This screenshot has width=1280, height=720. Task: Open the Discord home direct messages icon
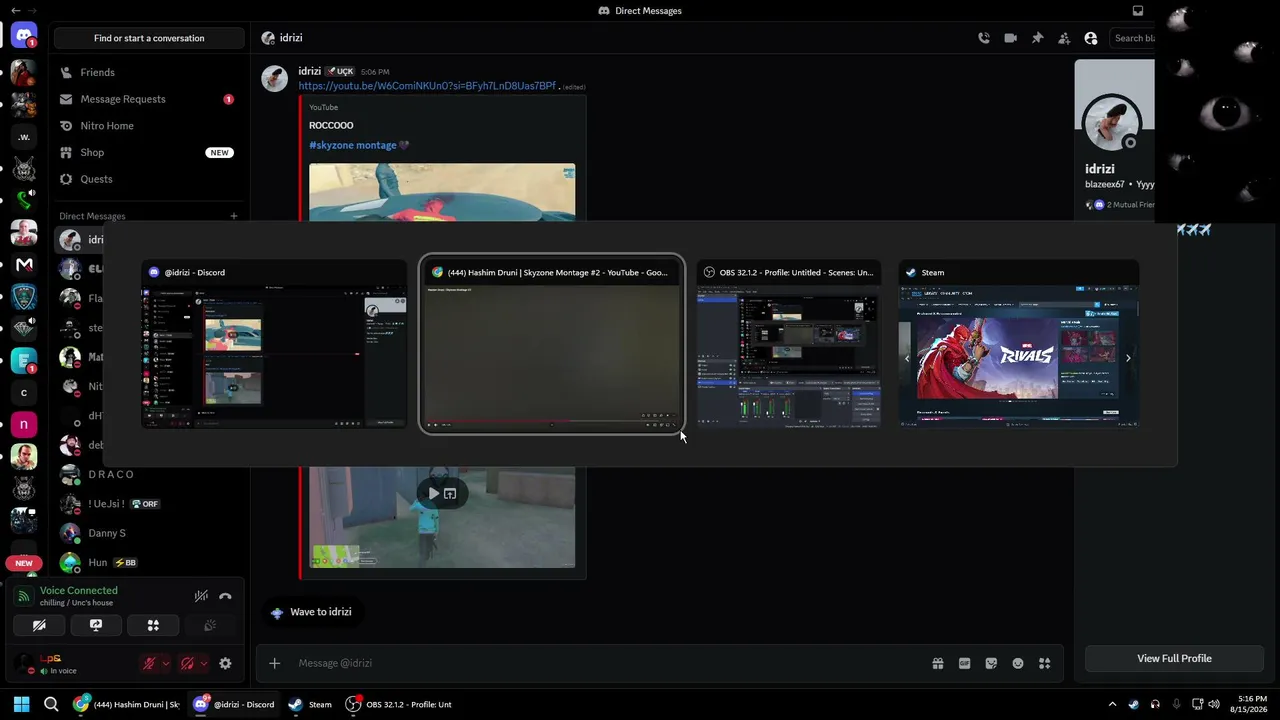(x=24, y=36)
